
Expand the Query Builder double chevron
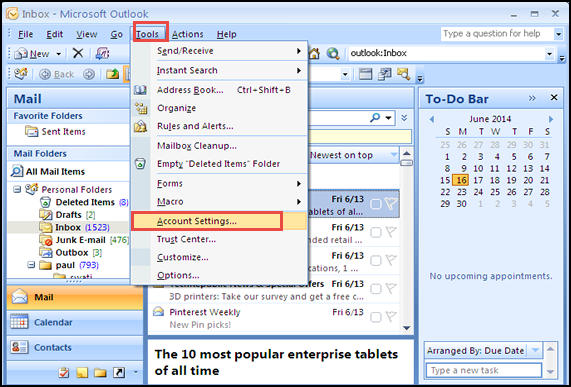(x=404, y=118)
